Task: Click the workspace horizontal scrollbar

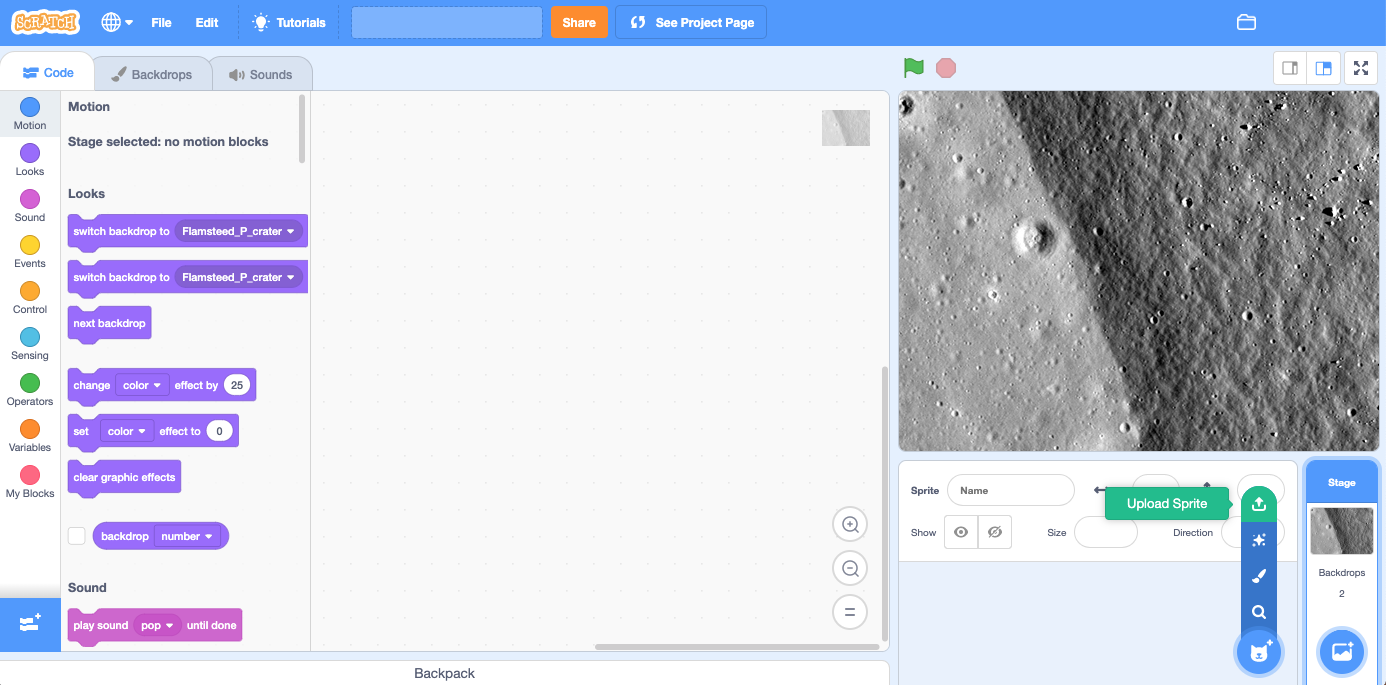Action: point(737,647)
